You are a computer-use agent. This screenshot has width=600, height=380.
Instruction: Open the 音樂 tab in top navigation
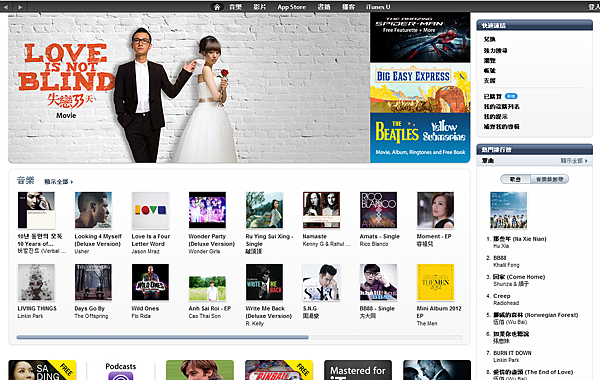[235, 7]
